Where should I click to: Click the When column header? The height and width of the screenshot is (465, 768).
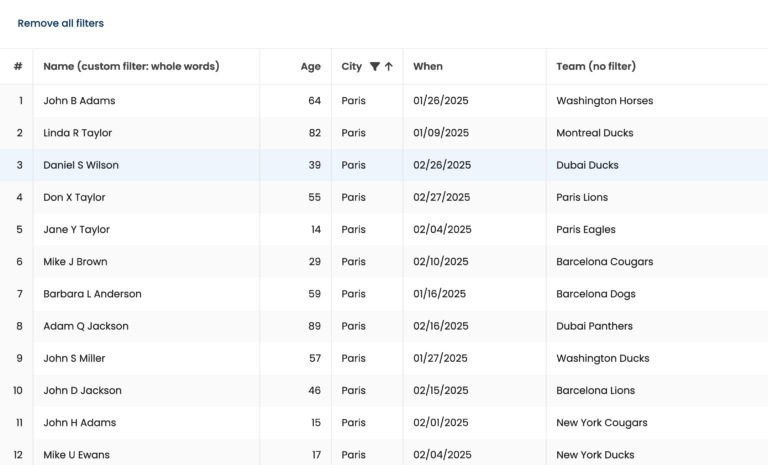(428, 67)
